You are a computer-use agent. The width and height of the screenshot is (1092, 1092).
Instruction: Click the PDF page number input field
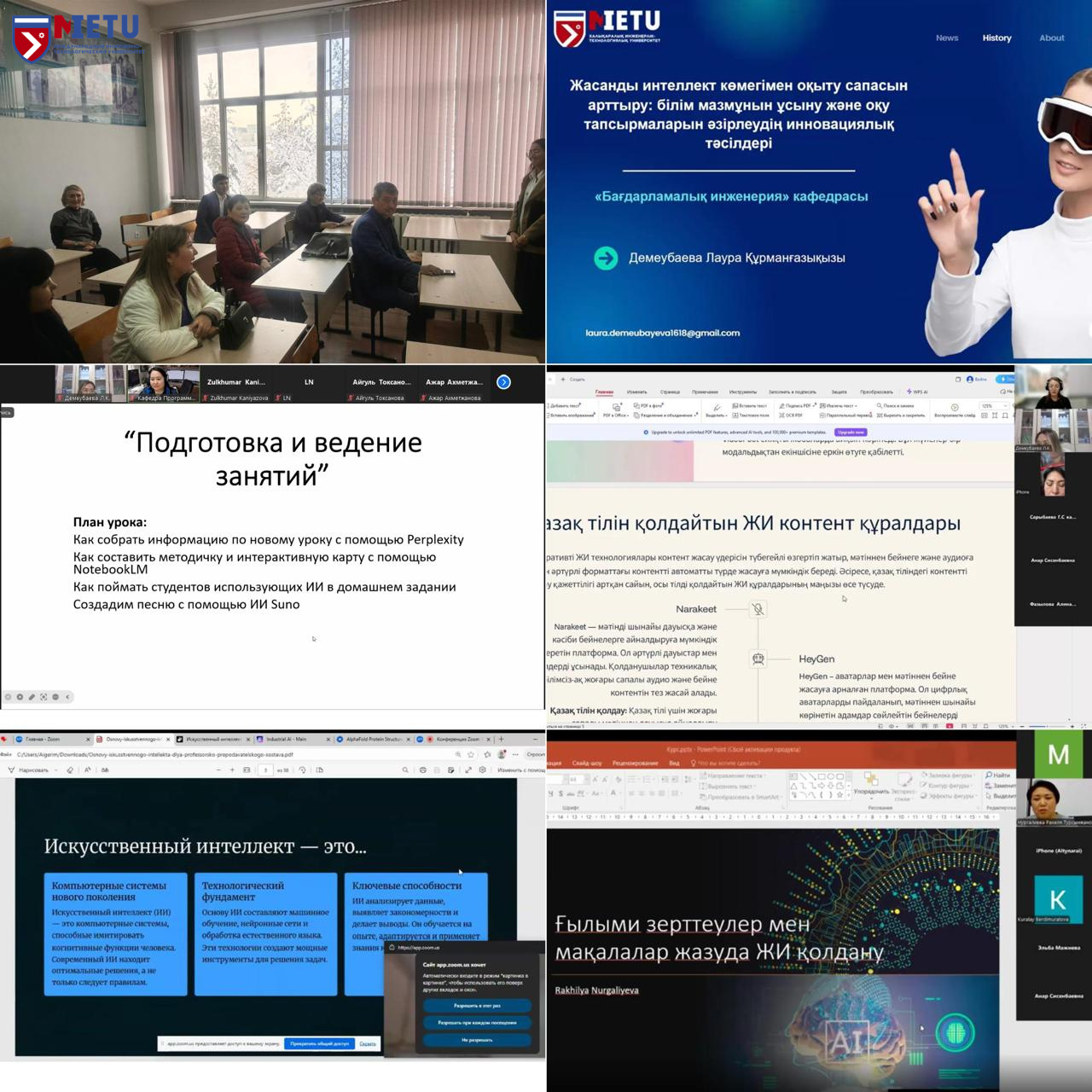(265, 770)
